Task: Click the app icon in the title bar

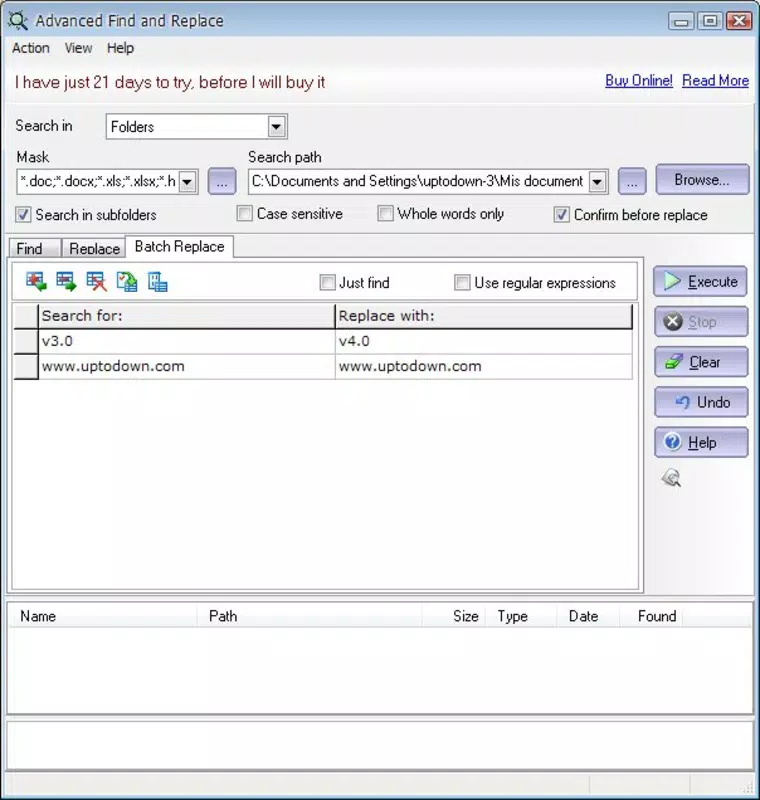Action: (x=18, y=20)
